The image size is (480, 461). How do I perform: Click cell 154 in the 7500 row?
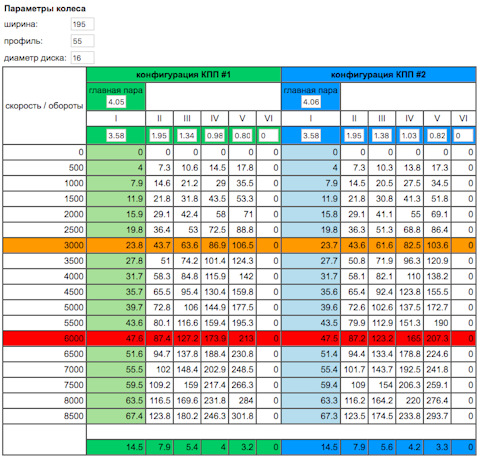pos(382,385)
